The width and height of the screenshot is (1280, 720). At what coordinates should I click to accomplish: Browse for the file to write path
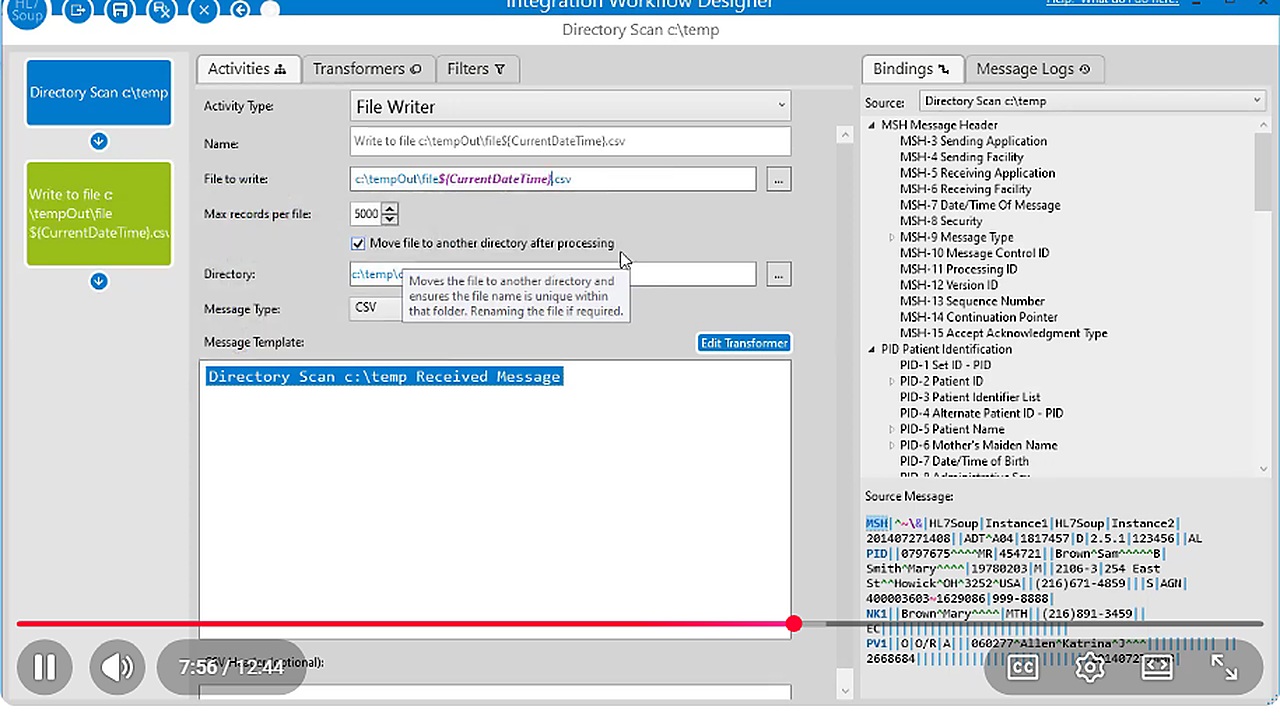(779, 179)
